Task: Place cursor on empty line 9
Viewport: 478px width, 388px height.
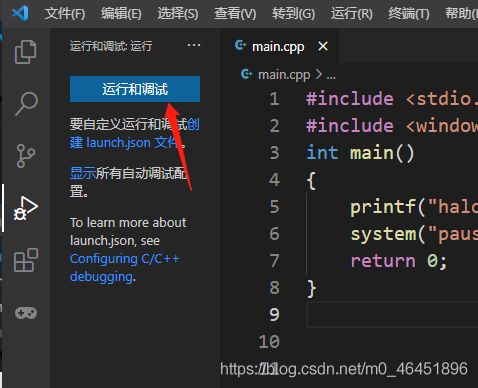Action: (x=392, y=314)
